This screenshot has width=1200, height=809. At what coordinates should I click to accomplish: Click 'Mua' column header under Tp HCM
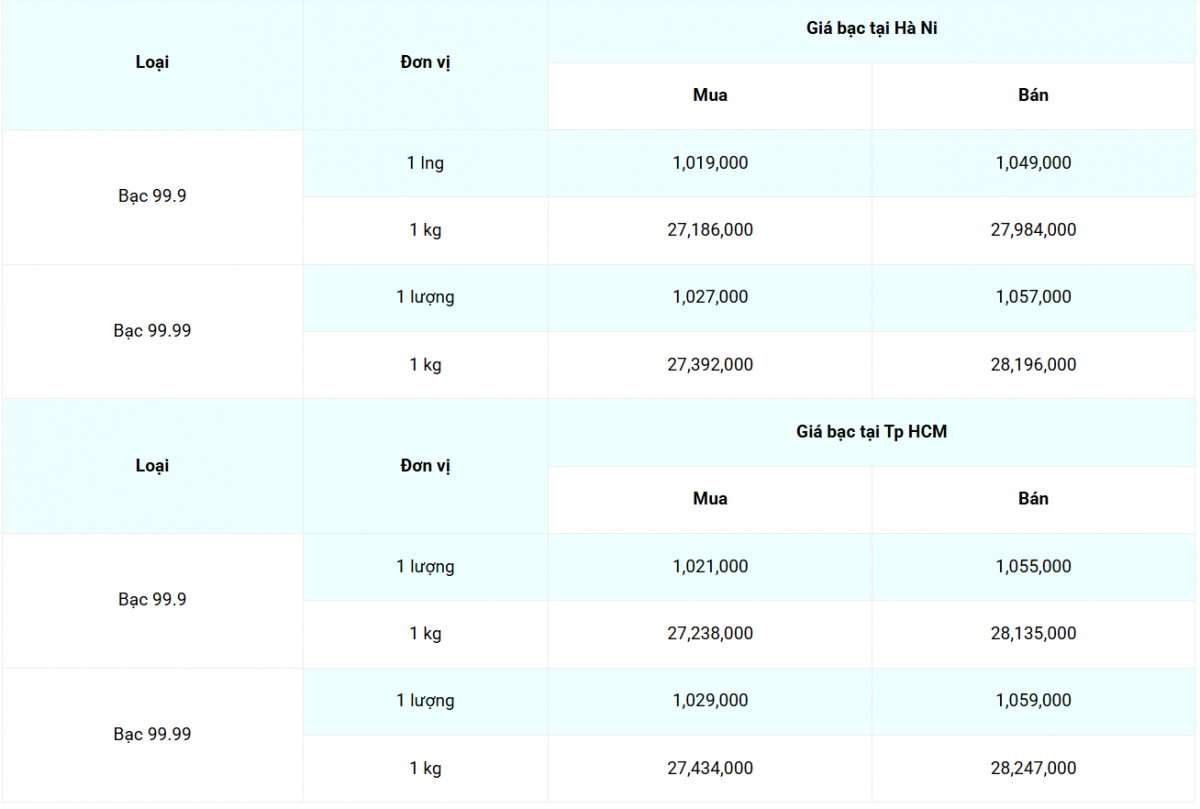tap(710, 499)
